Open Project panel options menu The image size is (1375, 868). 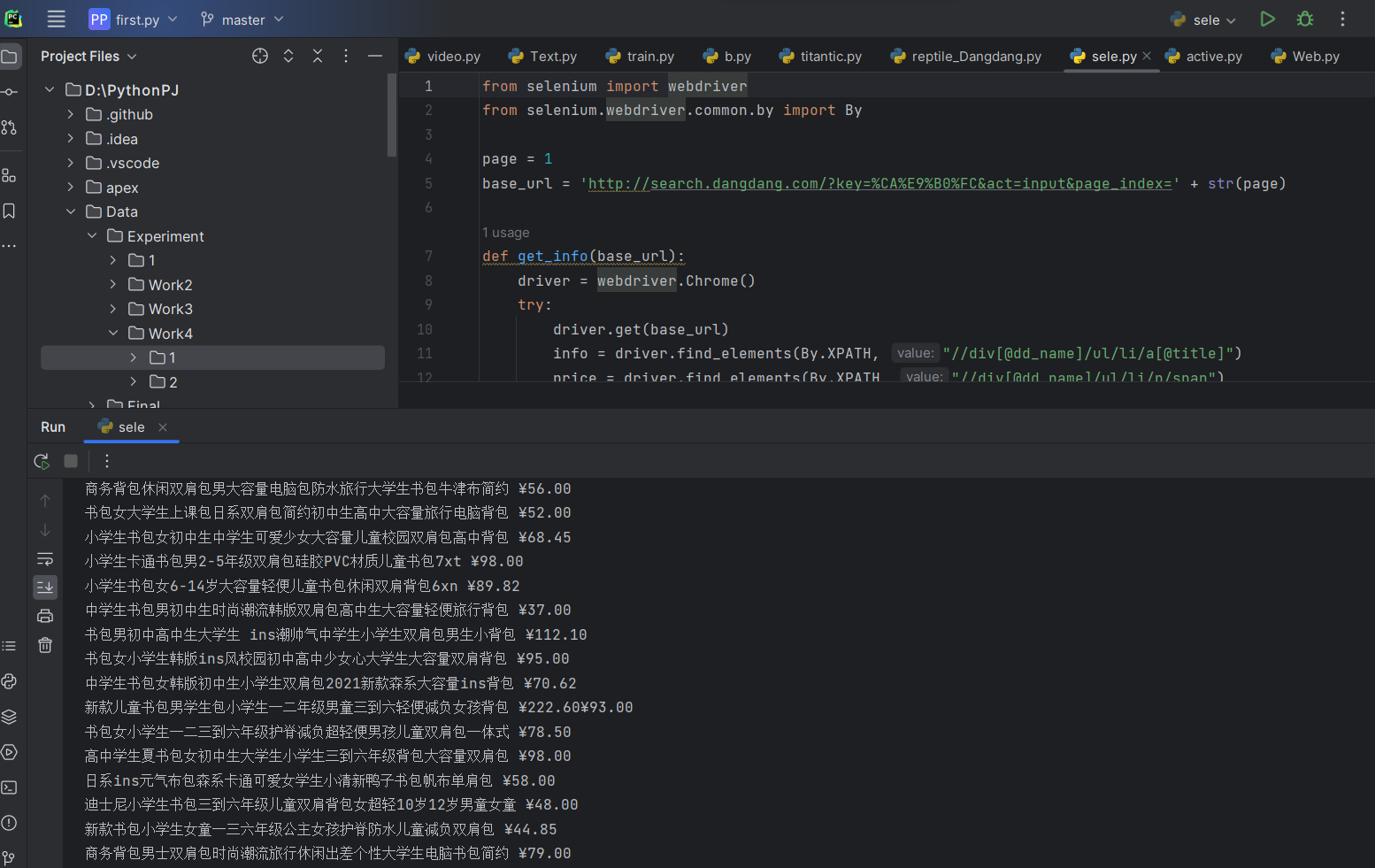click(346, 56)
